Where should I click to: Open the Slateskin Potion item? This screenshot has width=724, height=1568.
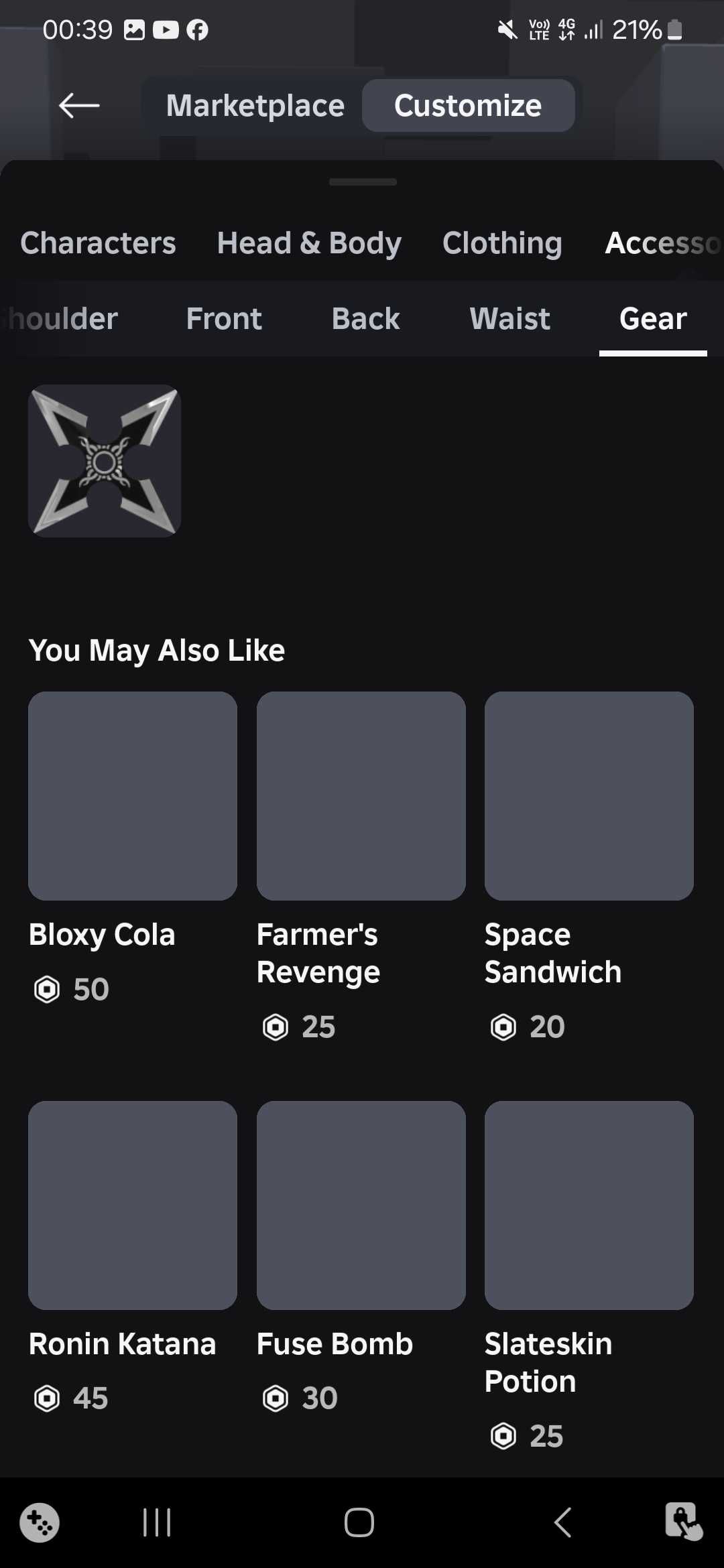589,1277
